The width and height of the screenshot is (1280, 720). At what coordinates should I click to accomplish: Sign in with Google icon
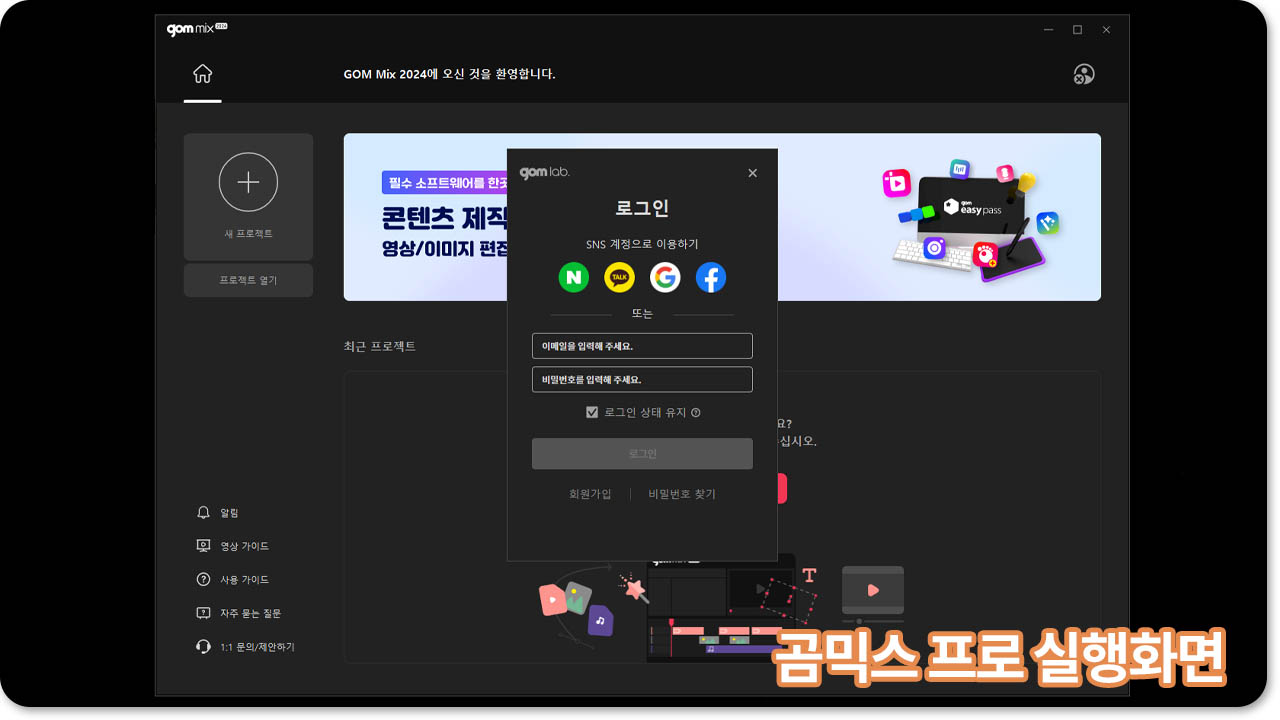pos(665,277)
